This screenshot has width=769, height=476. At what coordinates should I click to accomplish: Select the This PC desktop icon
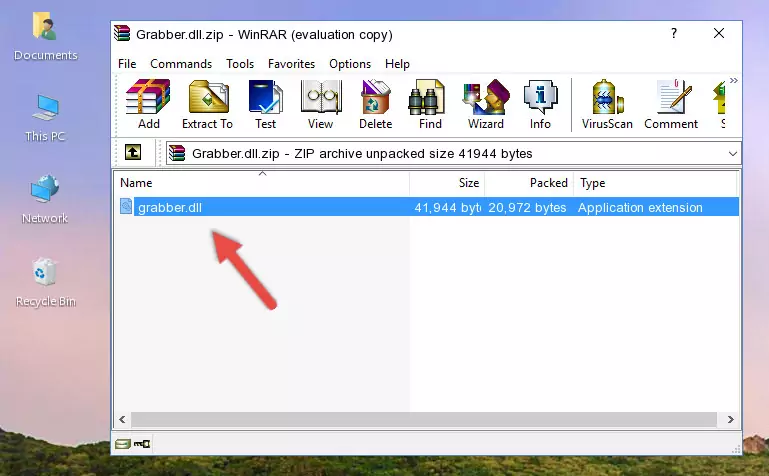[45, 118]
